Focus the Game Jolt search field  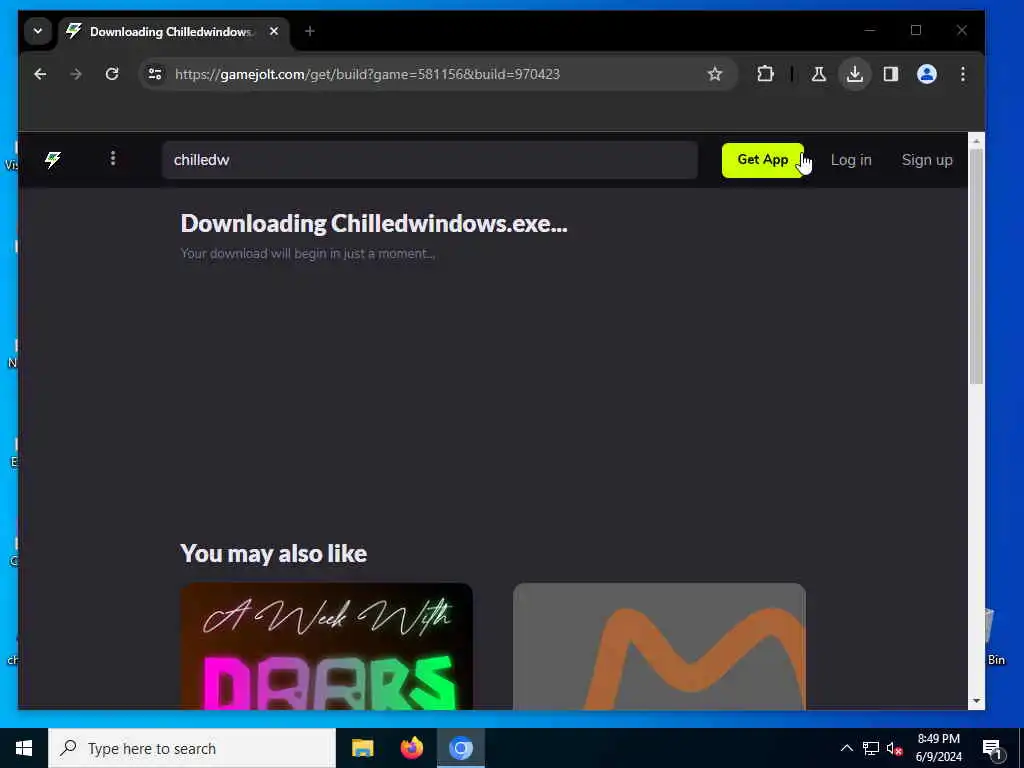coord(430,160)
